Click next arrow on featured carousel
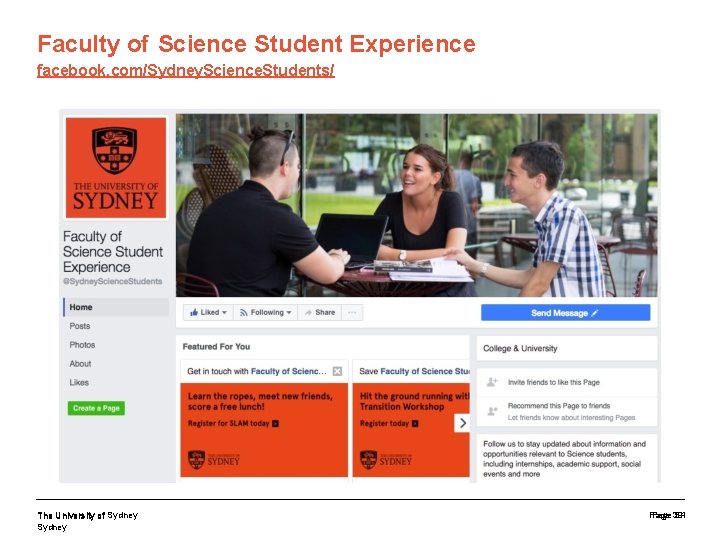 coord(462,423)
